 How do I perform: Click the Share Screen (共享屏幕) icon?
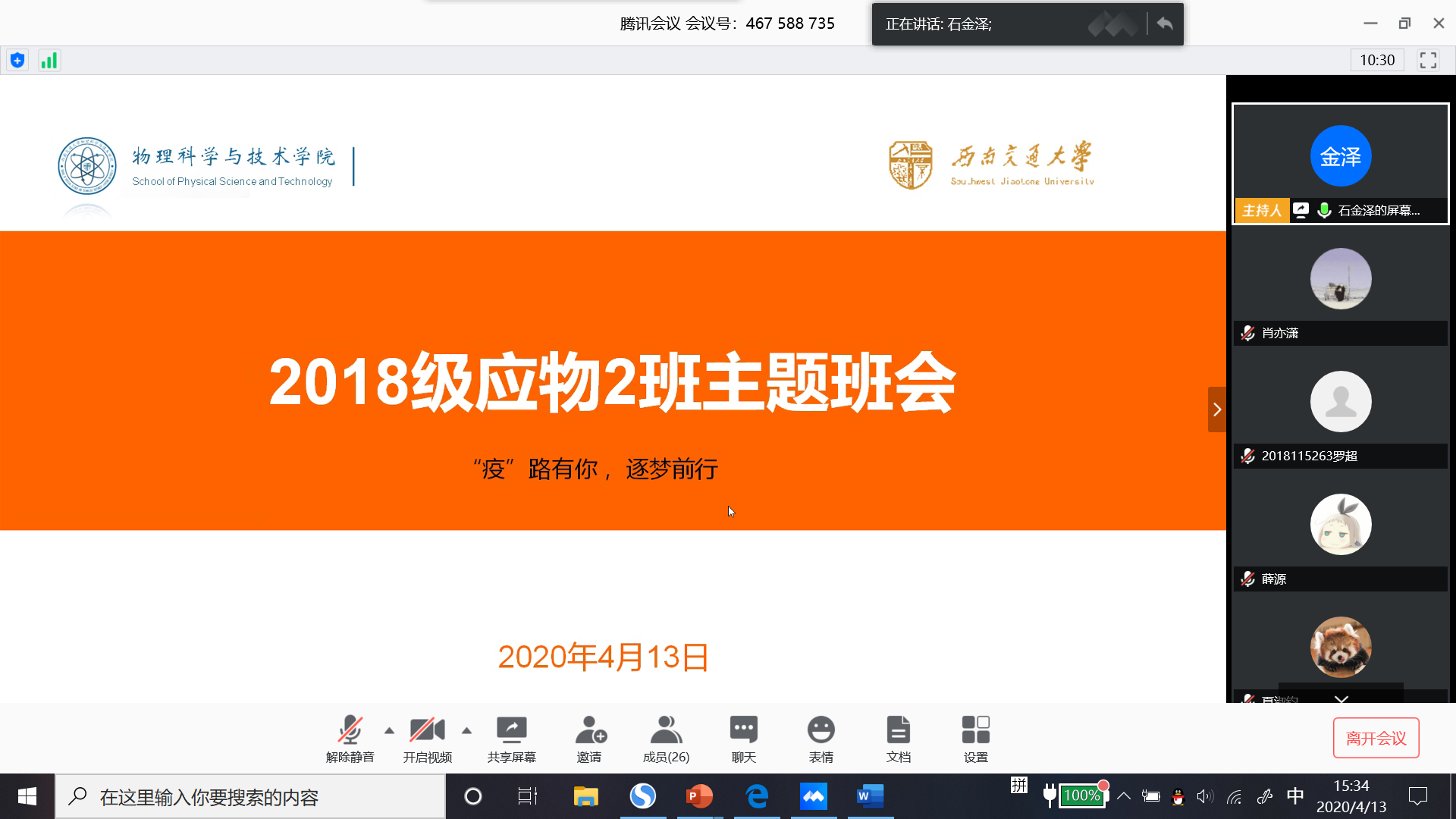click(512, 730)
